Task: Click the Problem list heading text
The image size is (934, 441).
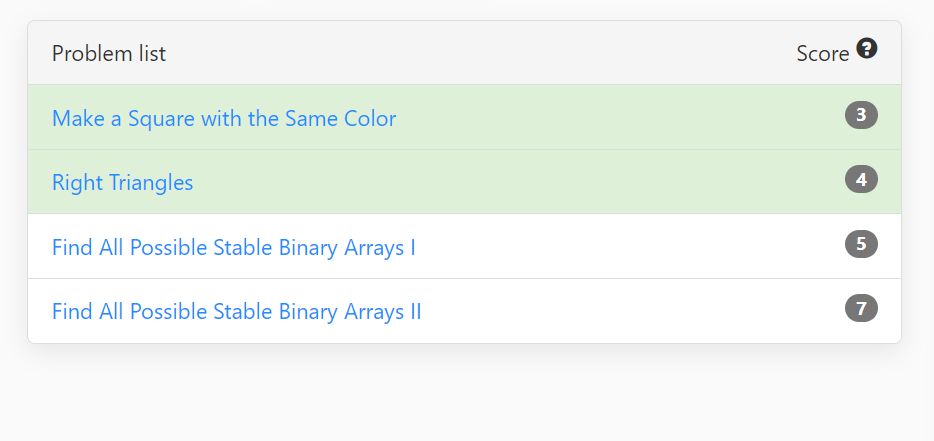Action: [x=109, y=53]
